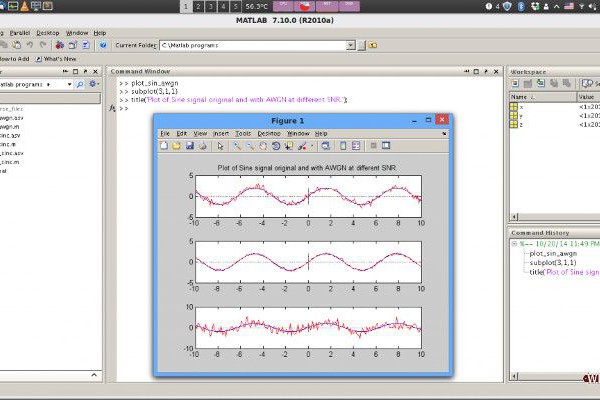Open Parallel menu in MATLAB menu bar
Viewport: 600px width, 400px height.
(20, 33)
